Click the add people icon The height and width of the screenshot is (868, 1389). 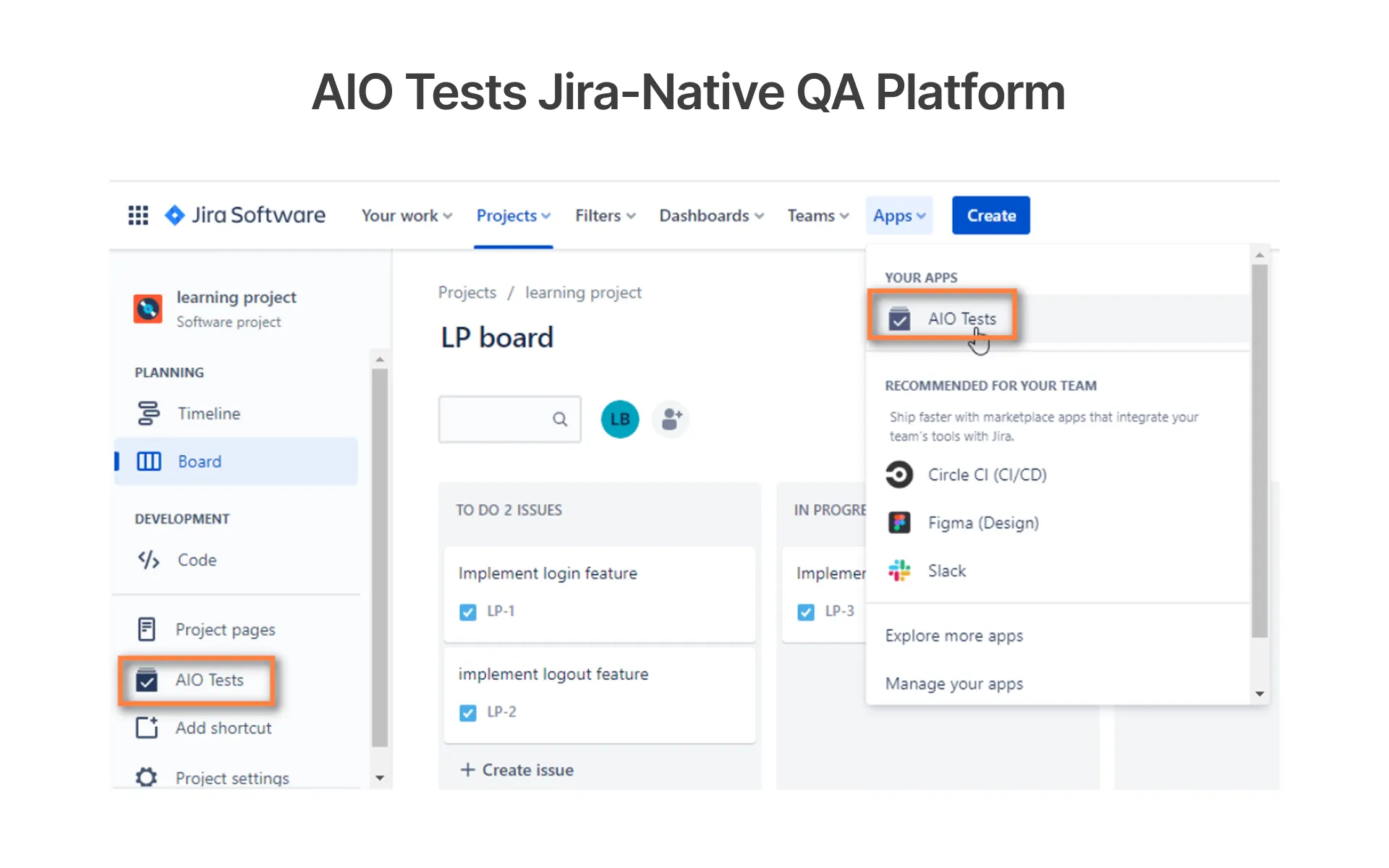[x=671, y=419]
